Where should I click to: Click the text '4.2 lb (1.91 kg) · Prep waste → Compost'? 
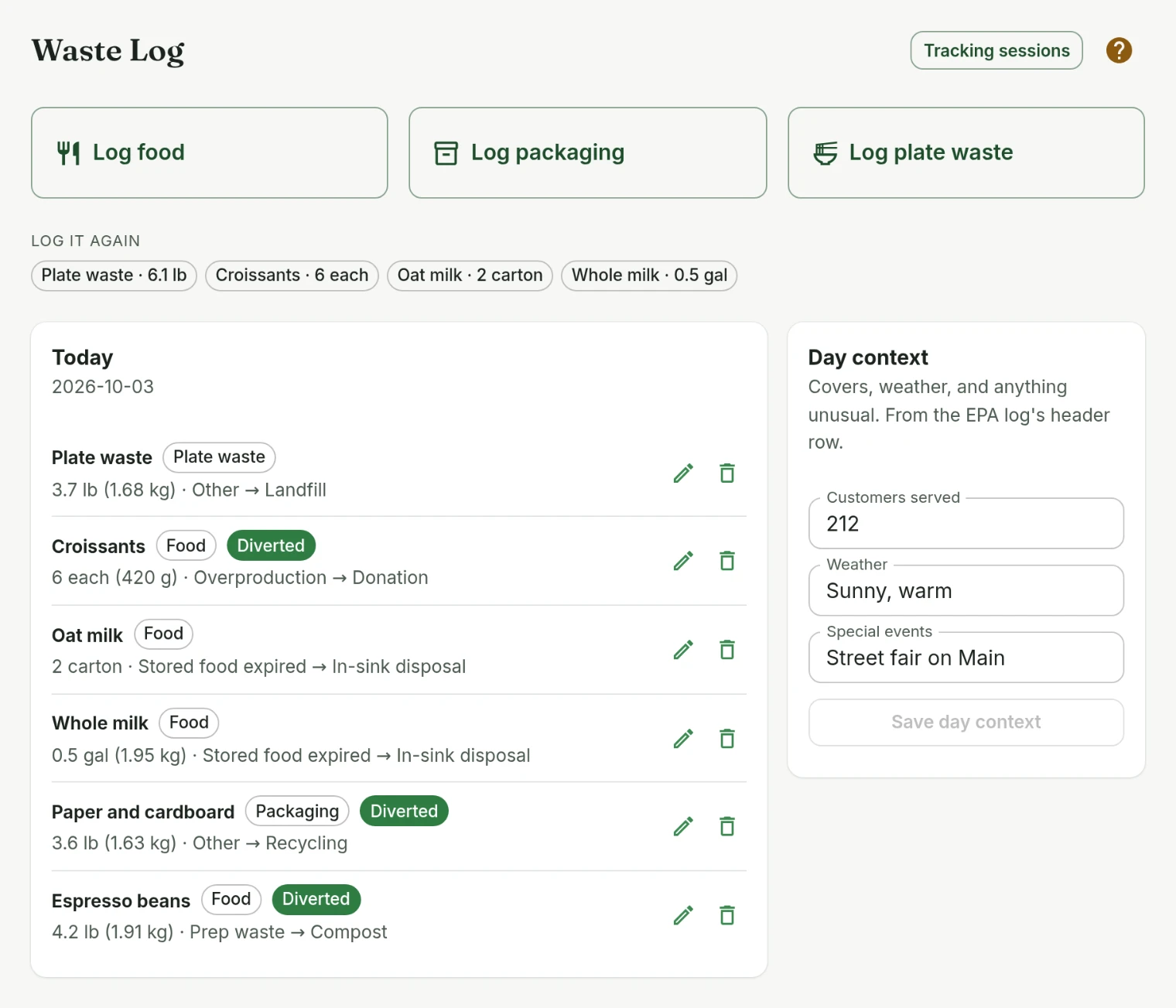click(x=220, y=932)
